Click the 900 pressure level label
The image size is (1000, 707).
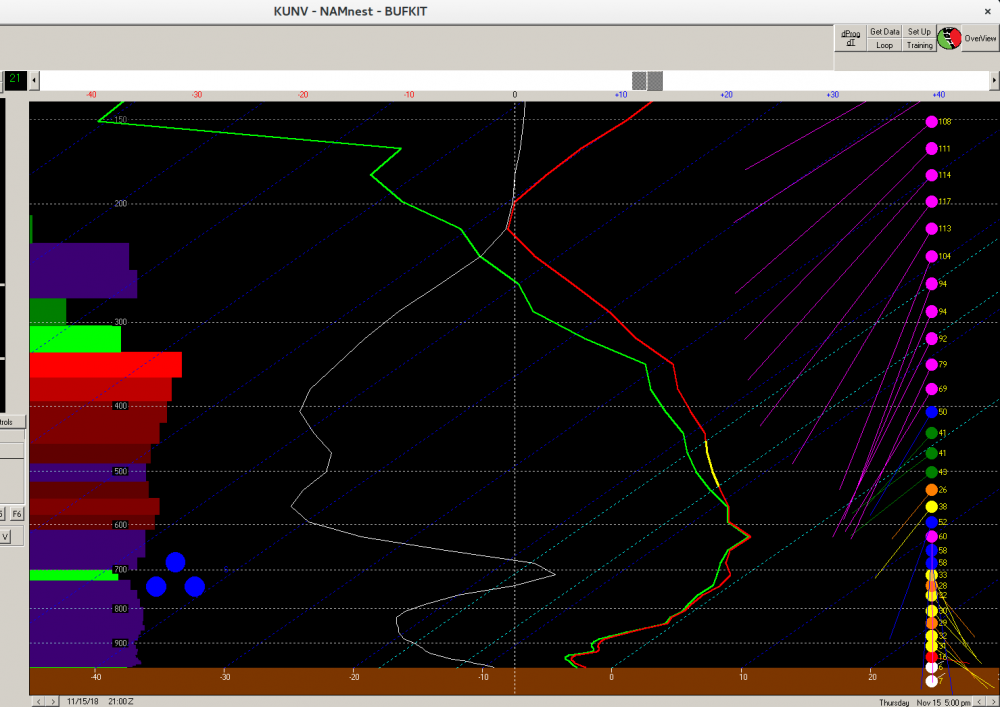click(120, 643)
